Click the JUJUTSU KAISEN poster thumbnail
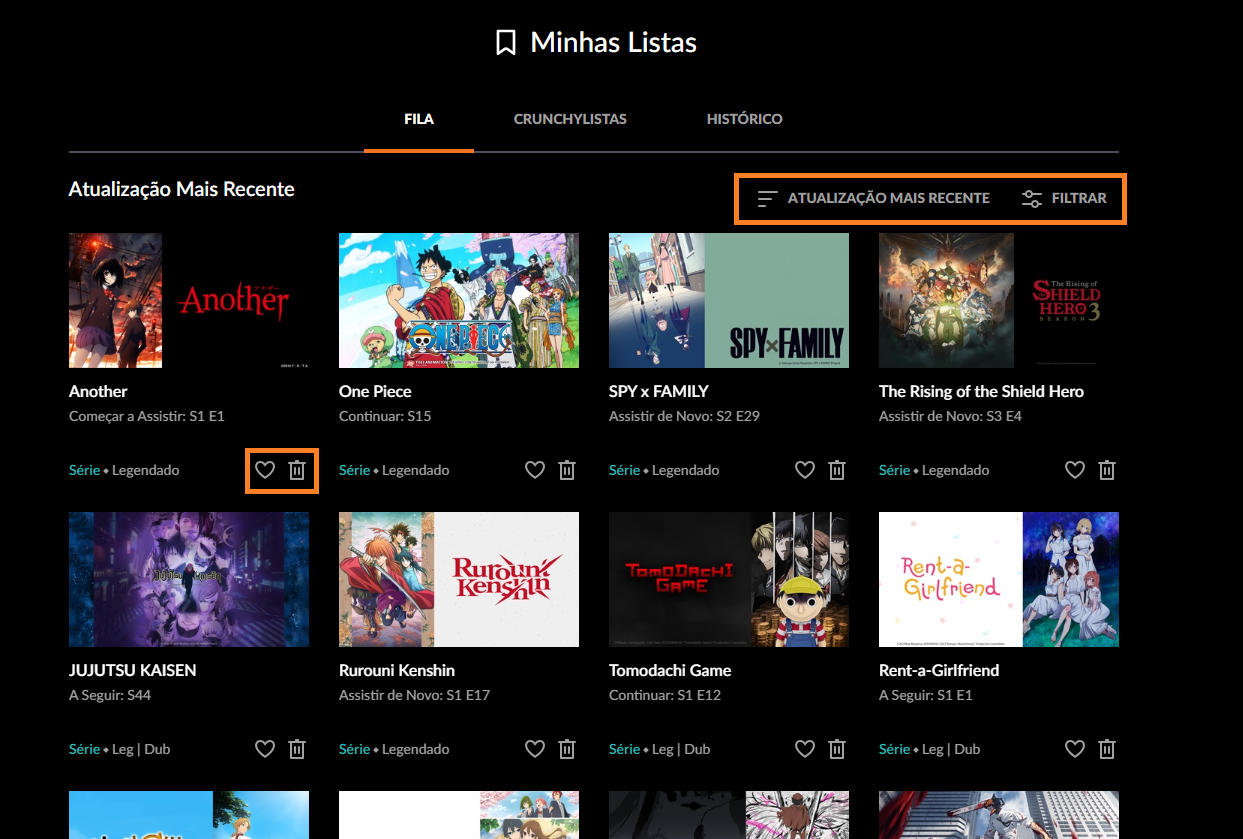Image resolution: width=1243 pixels, height=839 pixels. tap(189, 579)
